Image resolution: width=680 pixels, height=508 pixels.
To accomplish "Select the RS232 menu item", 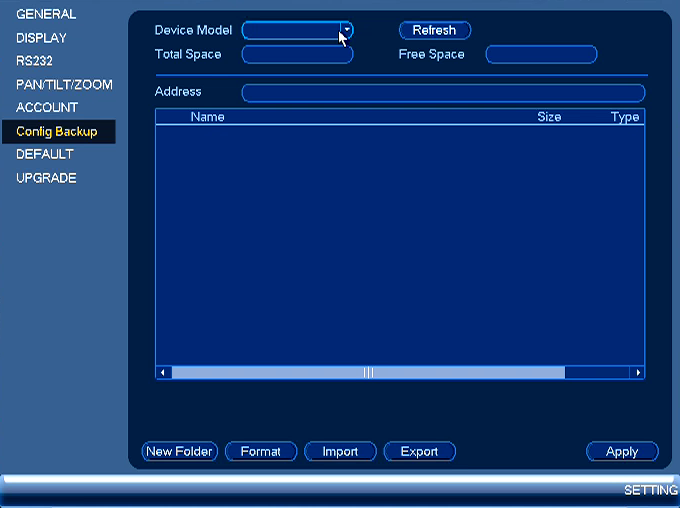I will click(34, 61).
